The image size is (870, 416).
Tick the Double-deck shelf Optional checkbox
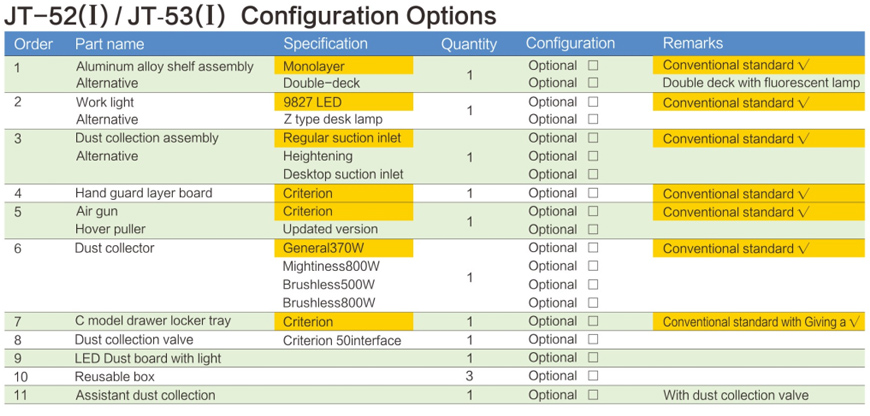[593, 83]
